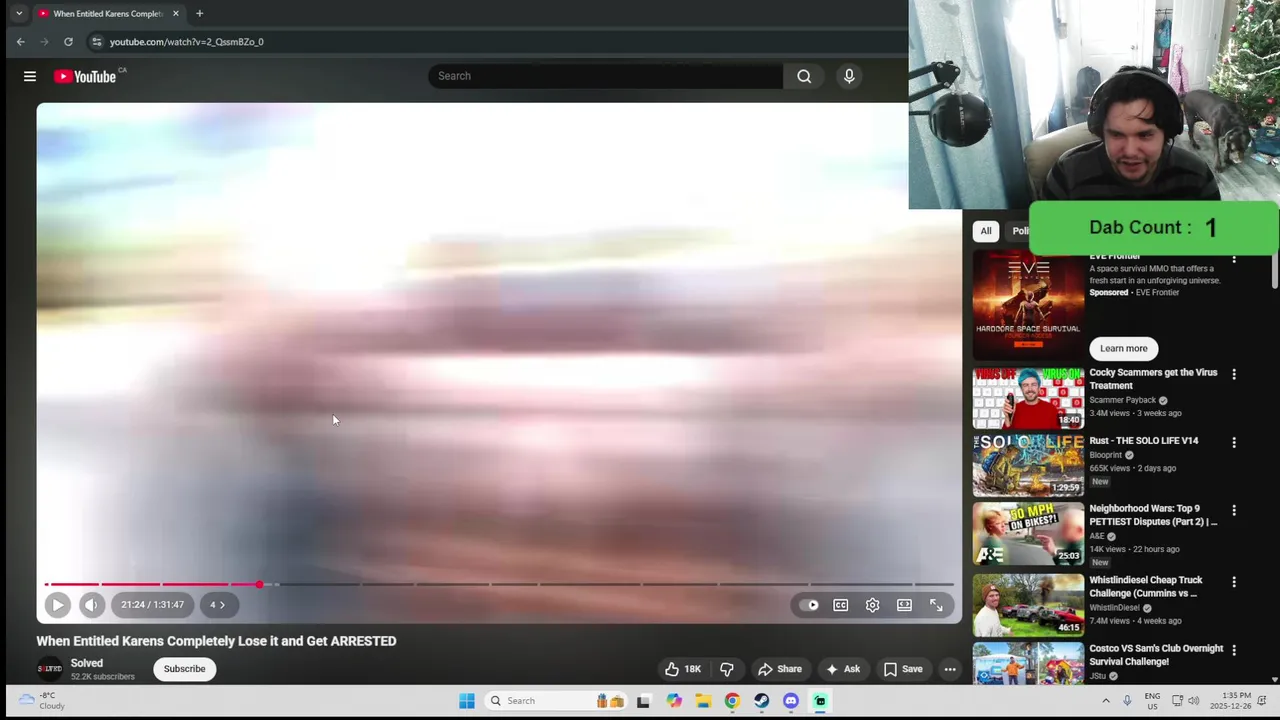
Task: Open Discord from taskbar
Action: (x=791, y=701)
